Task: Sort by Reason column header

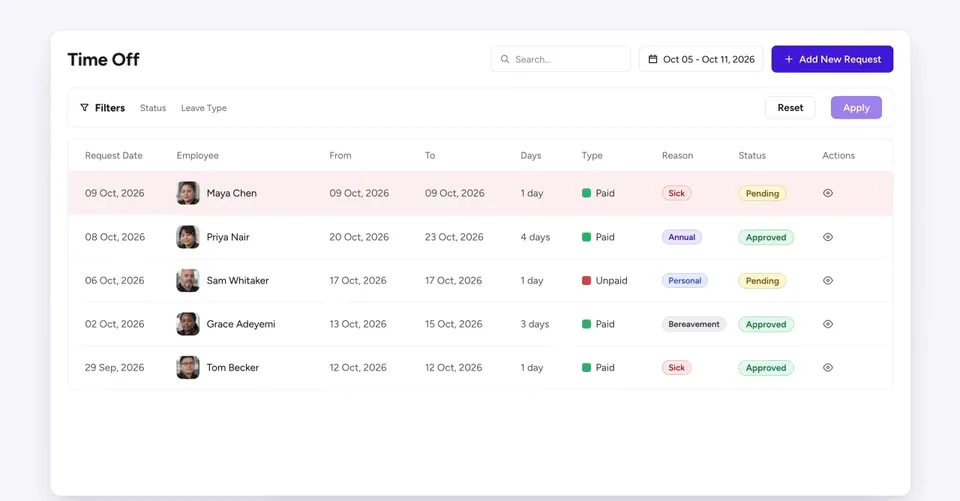Action: click(677, 156)
